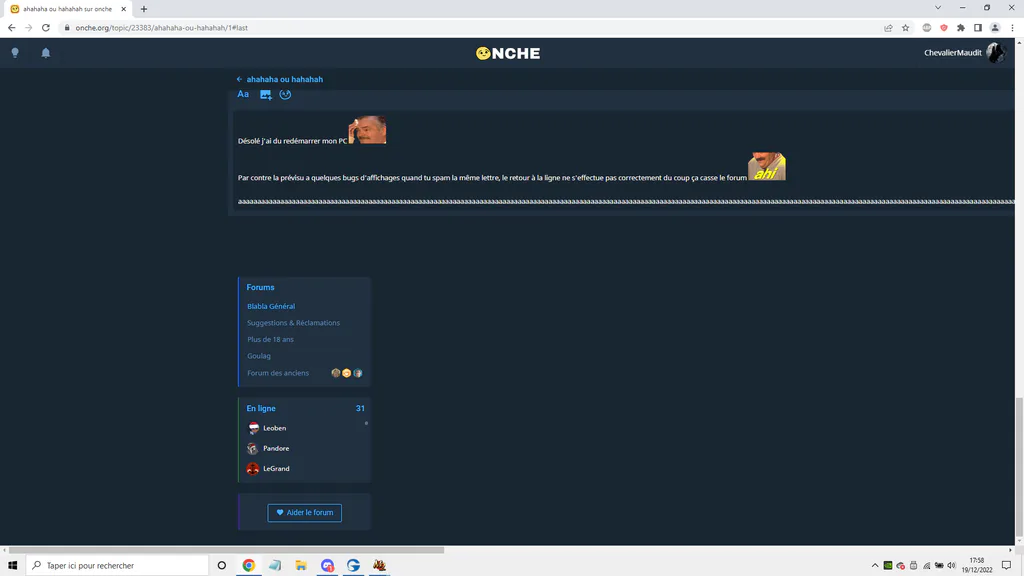Select the Goulag forum
Viewport: 1024px width, 576px height.
(x=259, y=356)
